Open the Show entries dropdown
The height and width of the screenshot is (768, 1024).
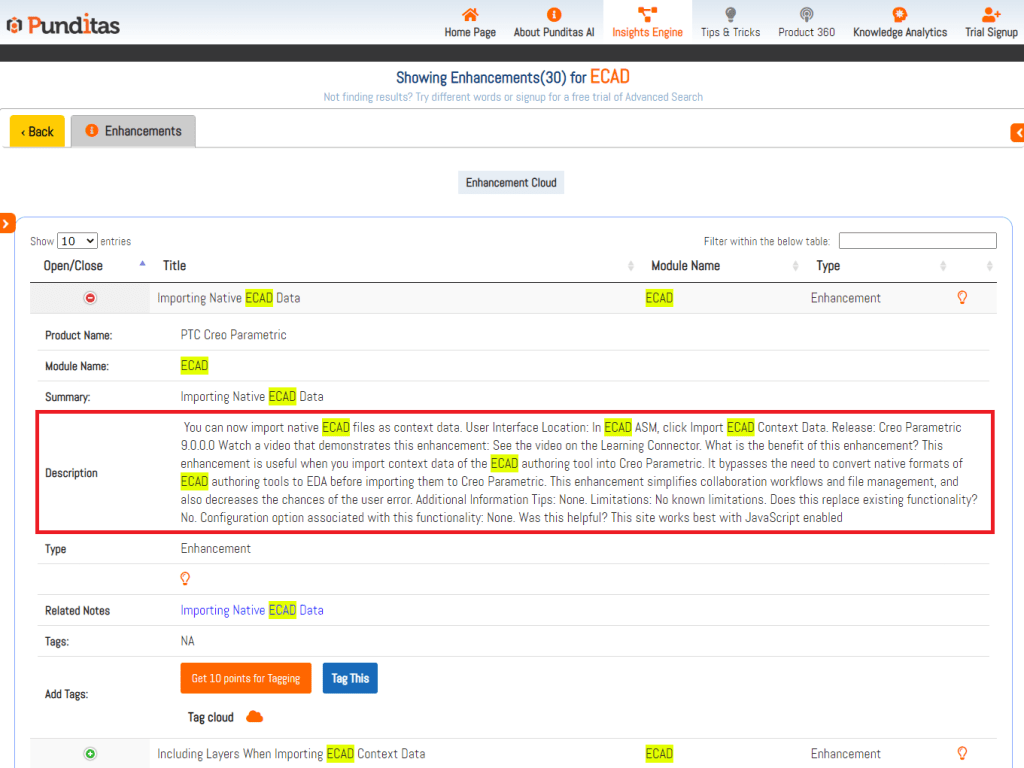point(77,241)
